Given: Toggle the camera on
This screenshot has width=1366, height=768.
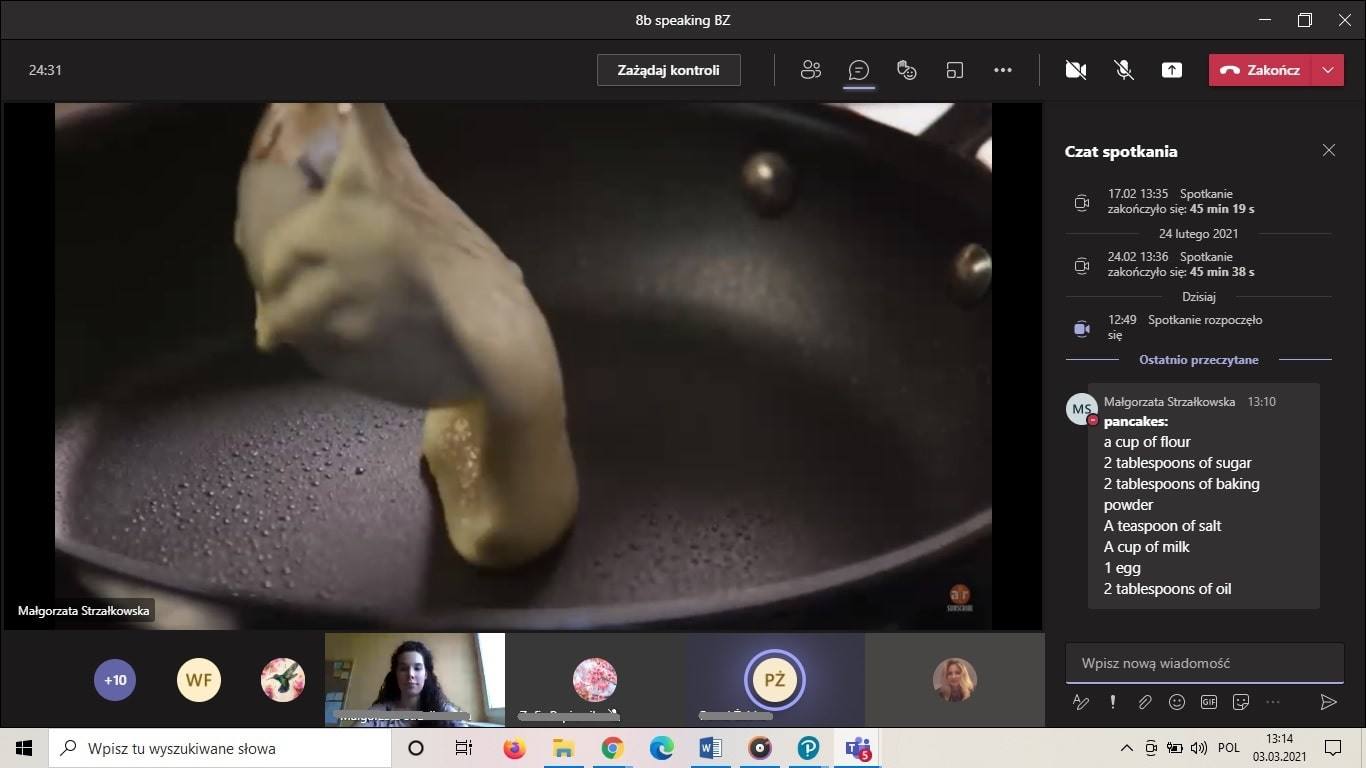Looking at the screenshot, I should click(1076, 70).
